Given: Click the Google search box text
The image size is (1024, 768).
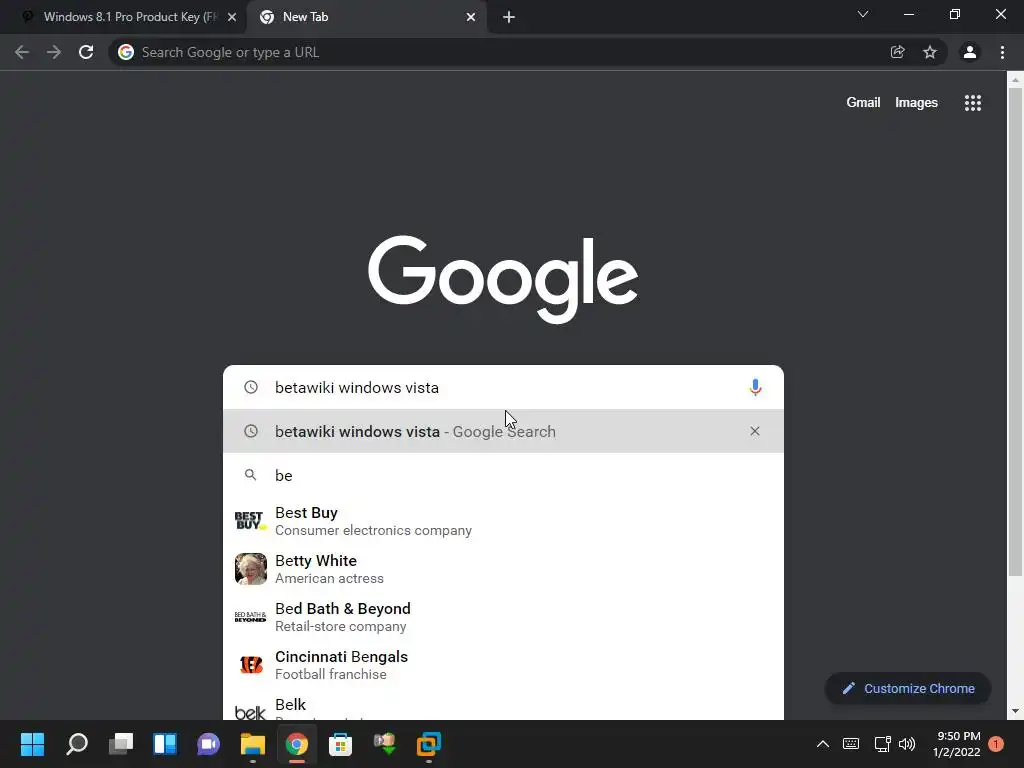Looking at the screenshot, I should coord(357,387).
